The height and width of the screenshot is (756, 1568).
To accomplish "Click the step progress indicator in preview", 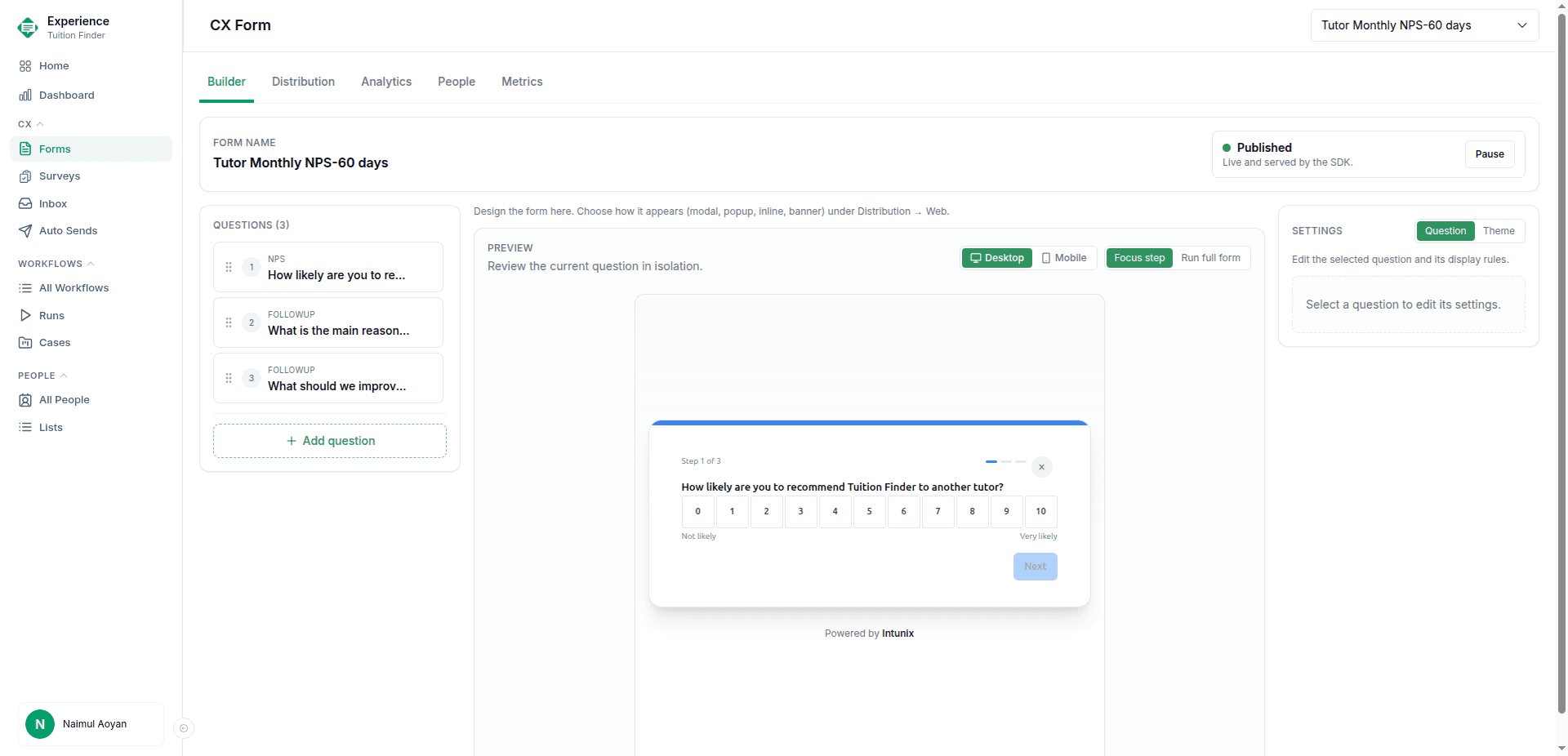I will point(1006,462).
